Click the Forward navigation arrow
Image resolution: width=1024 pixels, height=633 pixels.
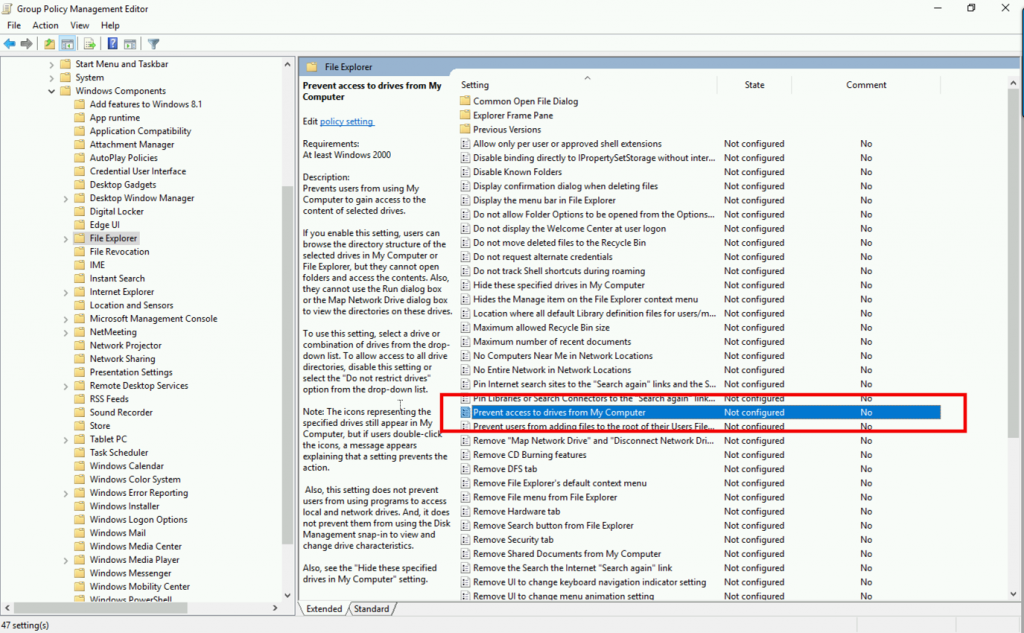click(x=26, y=43)
